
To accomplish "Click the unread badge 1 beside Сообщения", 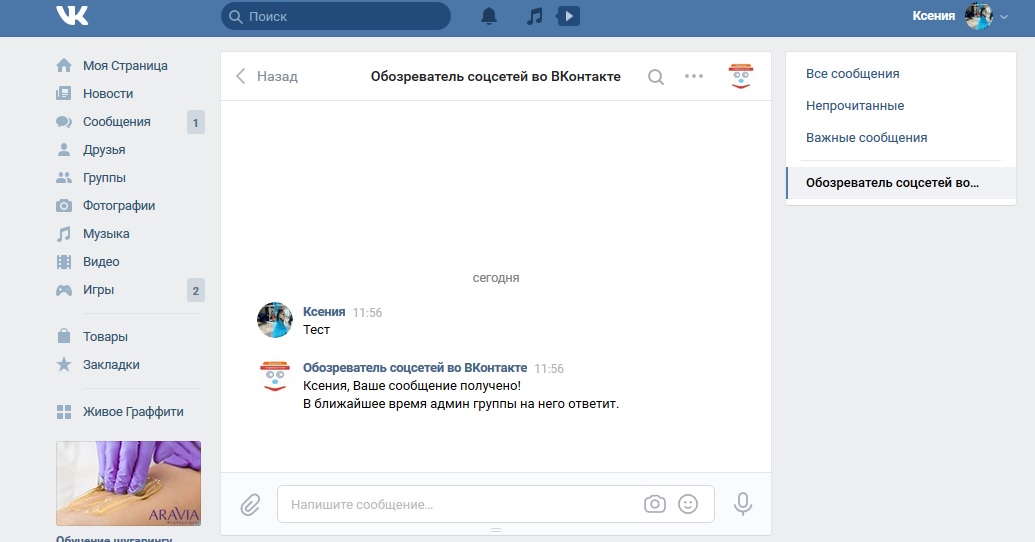I will pos(195,122).
